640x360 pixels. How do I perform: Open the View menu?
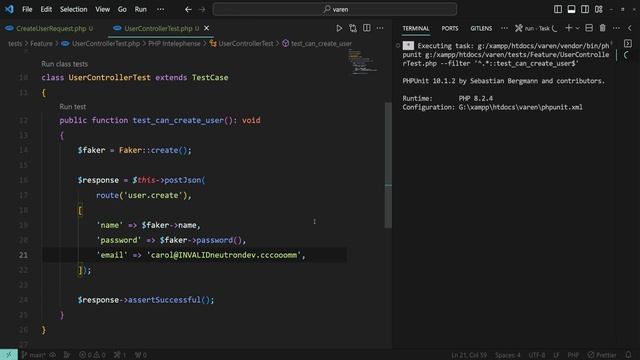[102, 9]
